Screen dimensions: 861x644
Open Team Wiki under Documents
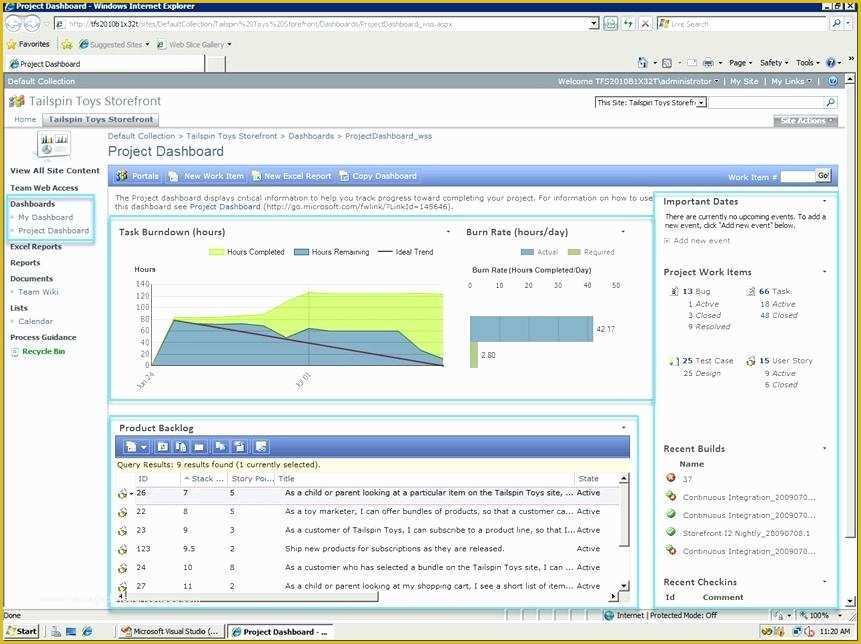pos(38,292)
